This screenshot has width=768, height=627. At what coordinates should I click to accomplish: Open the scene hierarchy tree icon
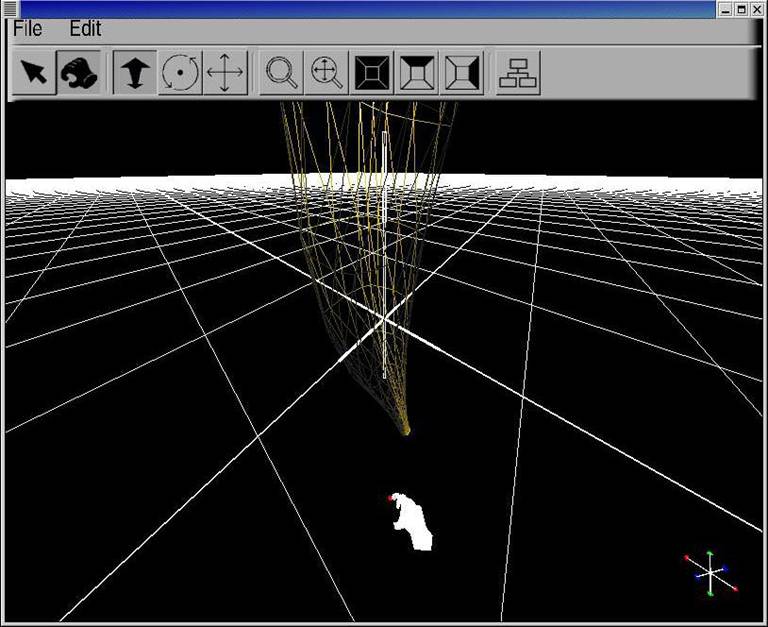[518, 72]
